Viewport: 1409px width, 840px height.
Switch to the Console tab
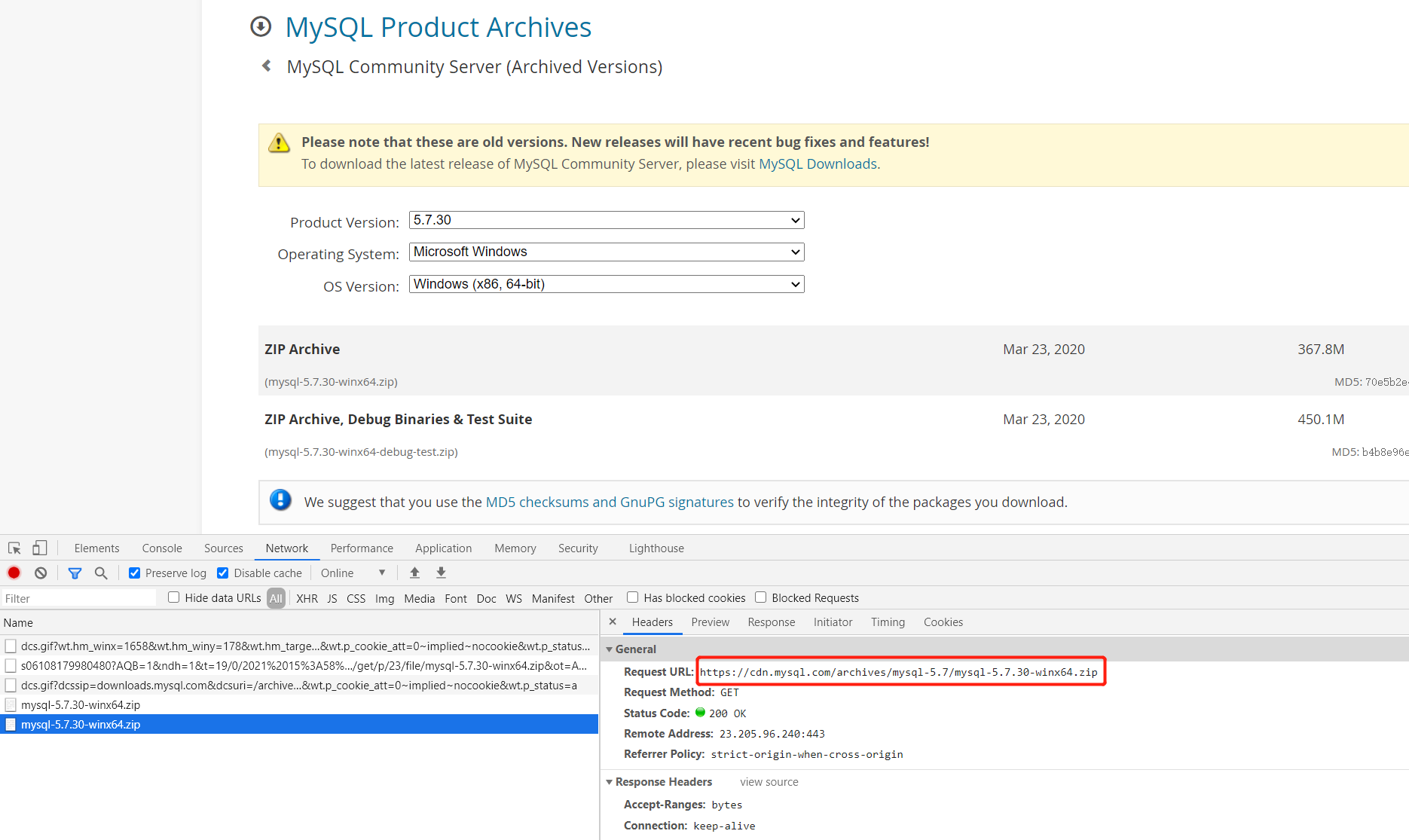[162, 548]
